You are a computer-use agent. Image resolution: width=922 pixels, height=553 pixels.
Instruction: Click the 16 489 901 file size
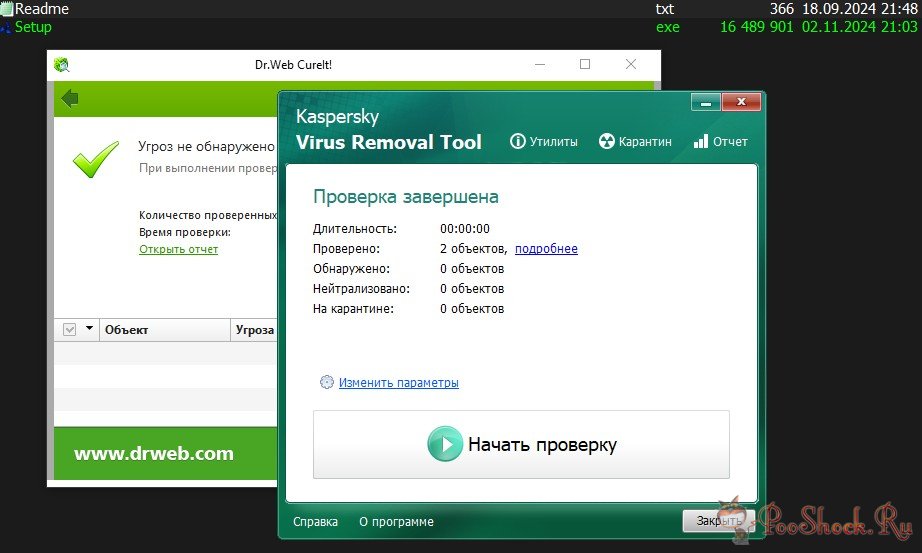pyautogui.click(x=757, y=27)
